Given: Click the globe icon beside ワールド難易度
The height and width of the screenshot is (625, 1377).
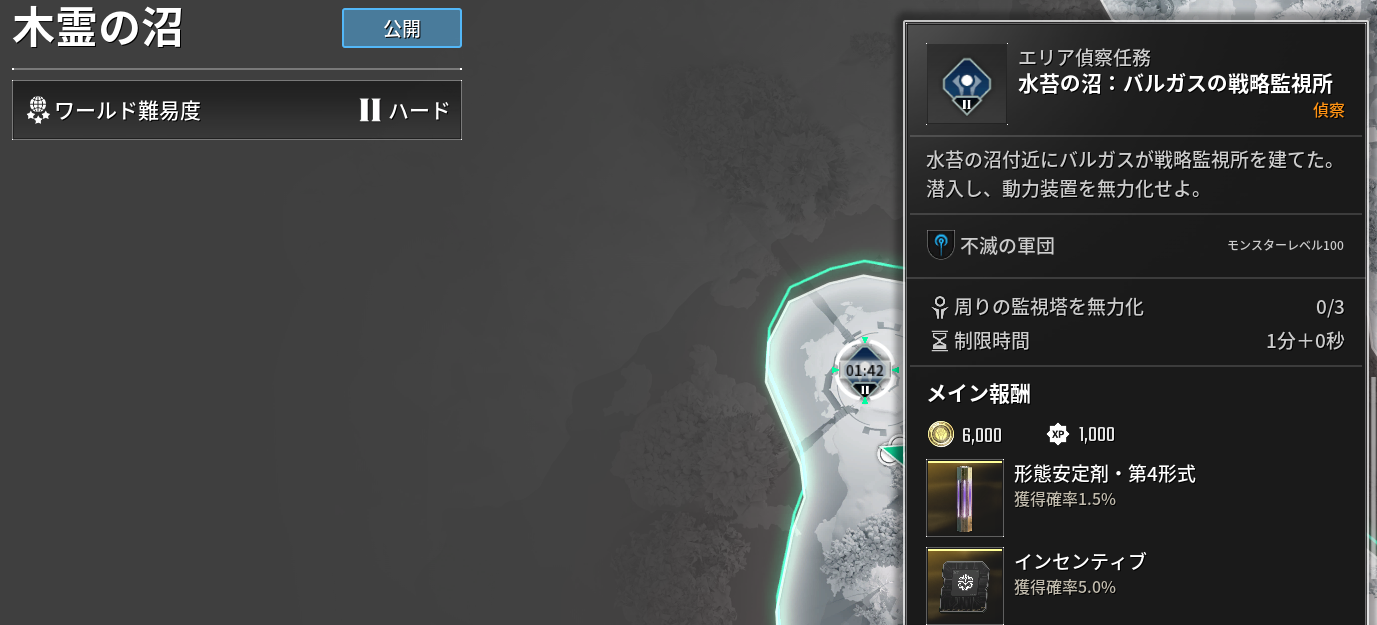Looking at the screenshot, I should tap(38, 110).
